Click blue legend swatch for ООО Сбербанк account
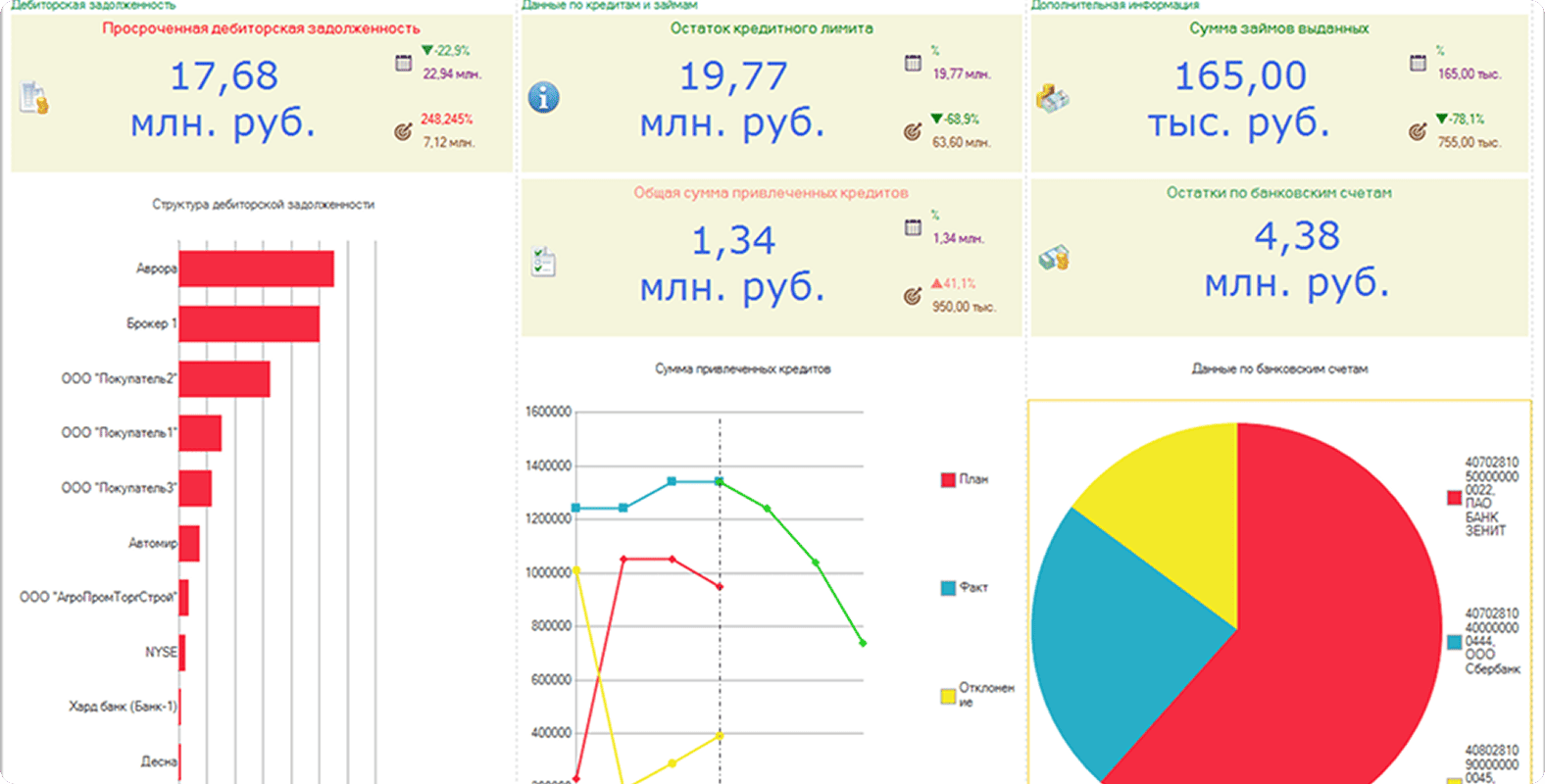This screenshot has height=784, width=1545. pos(1455,643)
